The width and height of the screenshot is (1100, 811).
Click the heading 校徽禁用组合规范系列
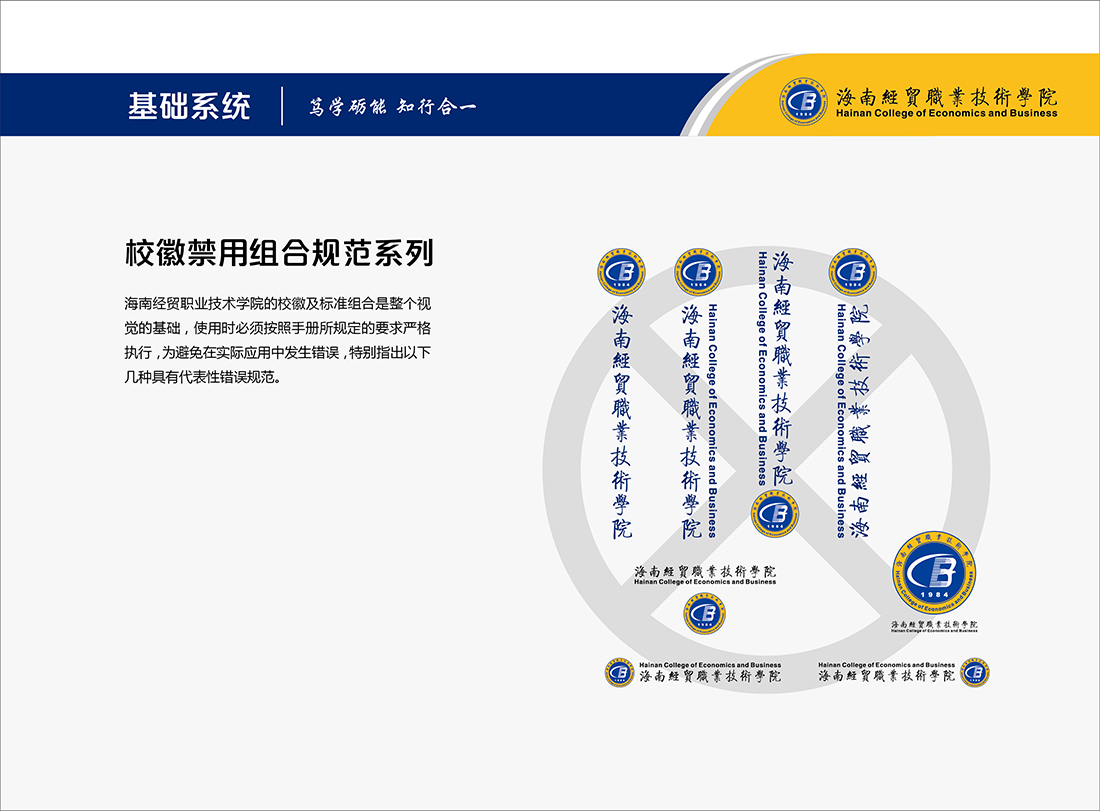(x=279, y=253)
